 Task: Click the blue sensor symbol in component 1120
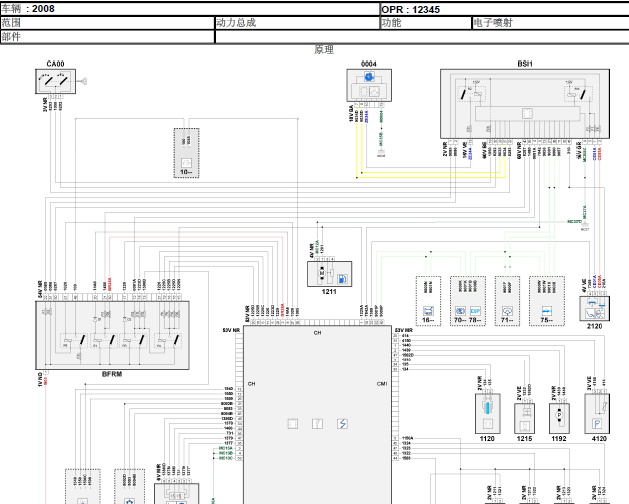pos(487,408)
